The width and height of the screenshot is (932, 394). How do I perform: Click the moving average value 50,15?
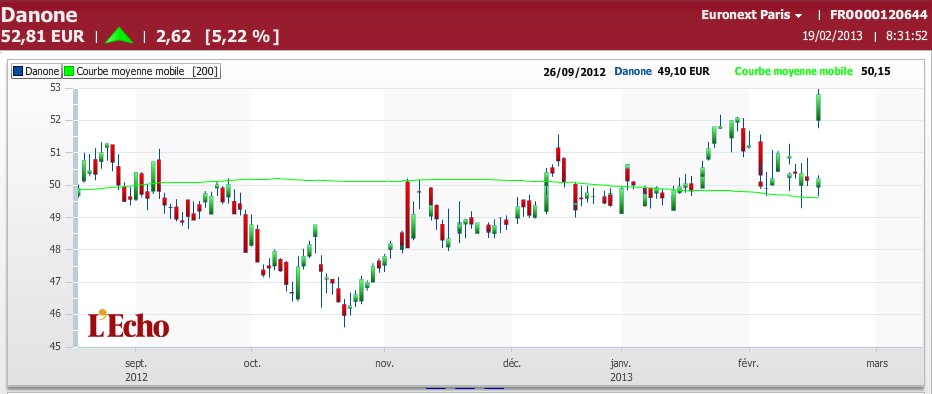pyautogui.click(x=876, y=71)
